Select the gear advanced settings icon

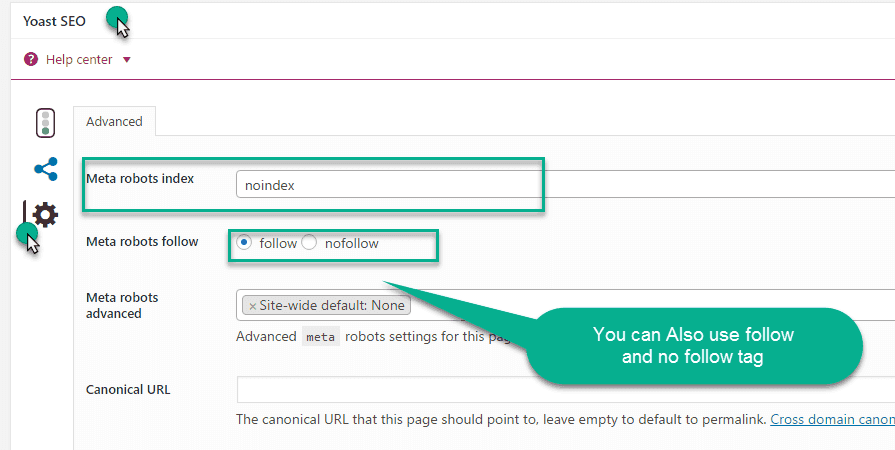45,215
